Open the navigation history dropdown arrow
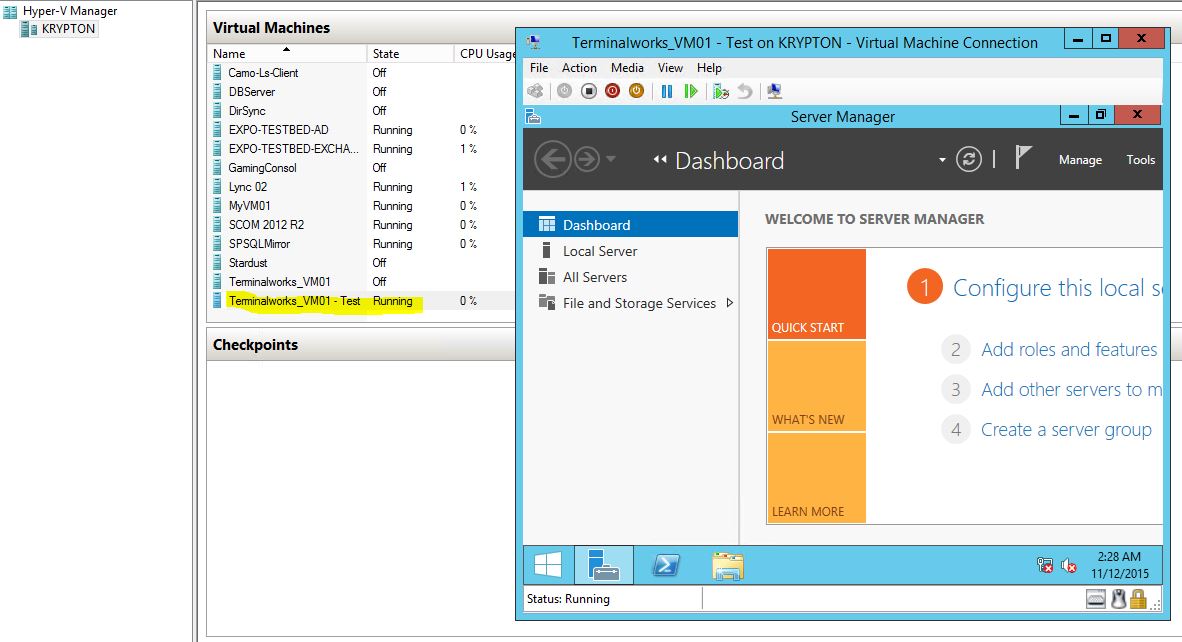1182x642 pixels. click(611, 159)
